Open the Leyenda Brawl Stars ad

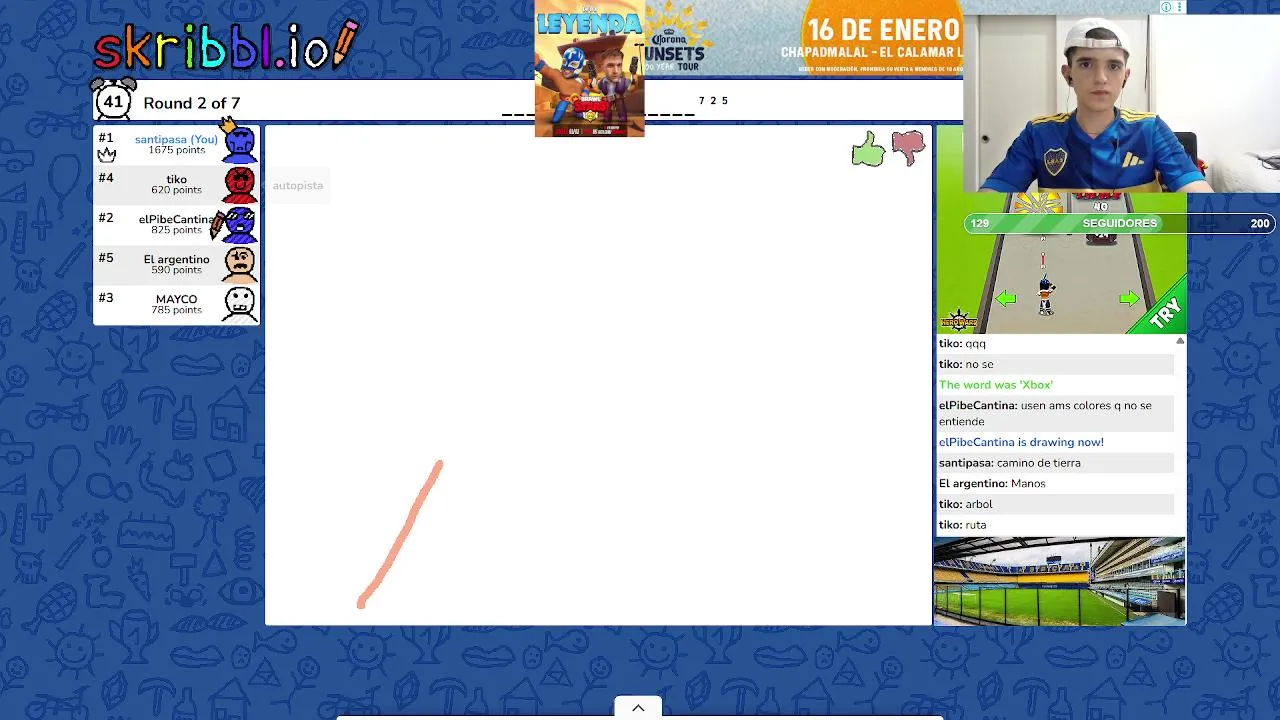coord(589,68)
